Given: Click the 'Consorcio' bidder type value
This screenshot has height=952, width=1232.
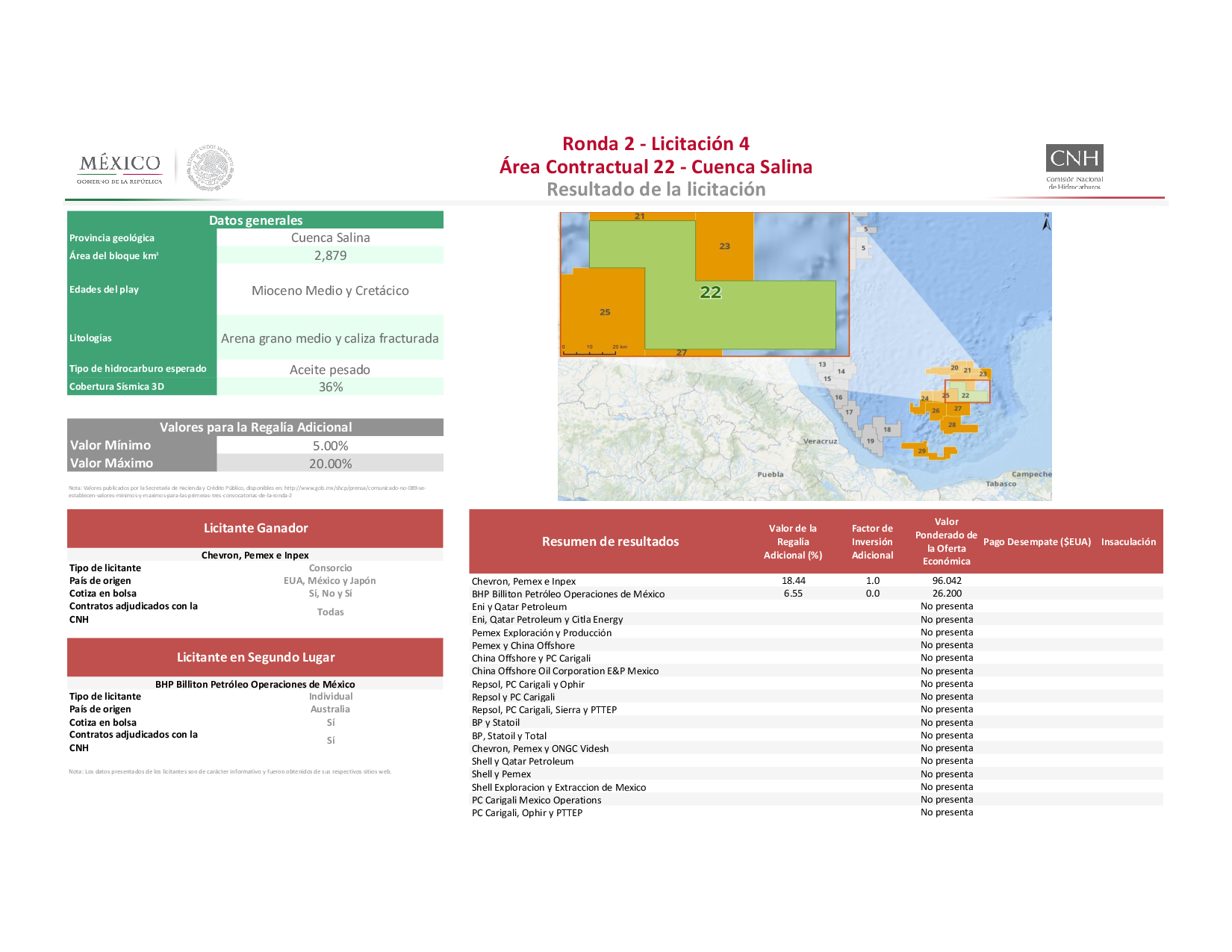Looking at the screenshot, I should click(x=330, y=568).
